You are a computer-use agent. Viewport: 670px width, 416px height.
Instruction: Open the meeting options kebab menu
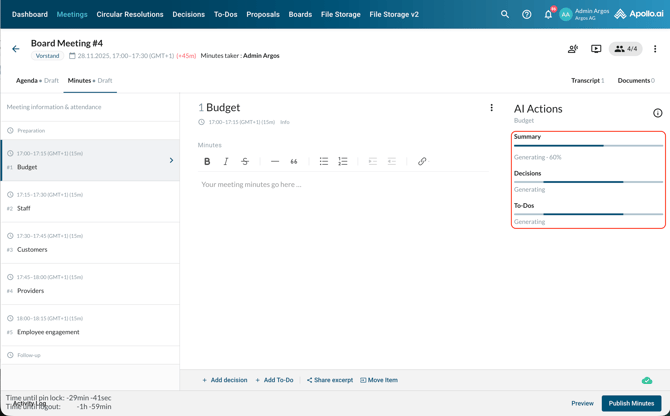[x=655, y=49]
